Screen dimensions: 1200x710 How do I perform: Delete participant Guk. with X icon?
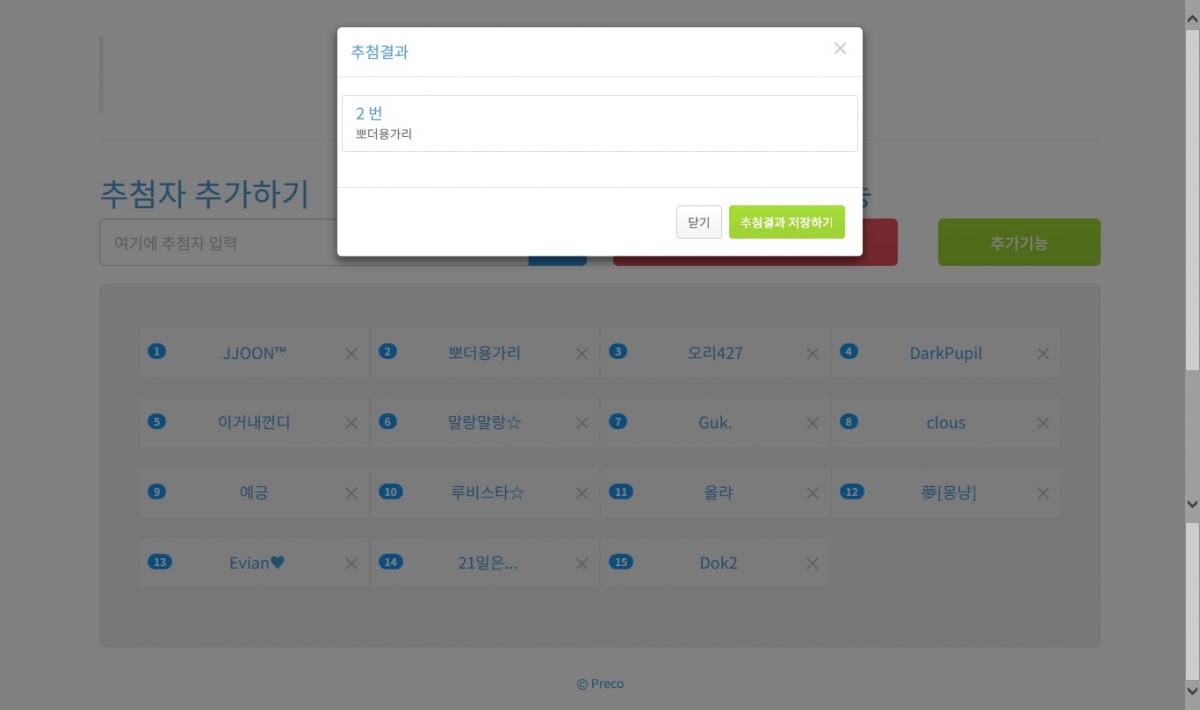coord(812,423)
